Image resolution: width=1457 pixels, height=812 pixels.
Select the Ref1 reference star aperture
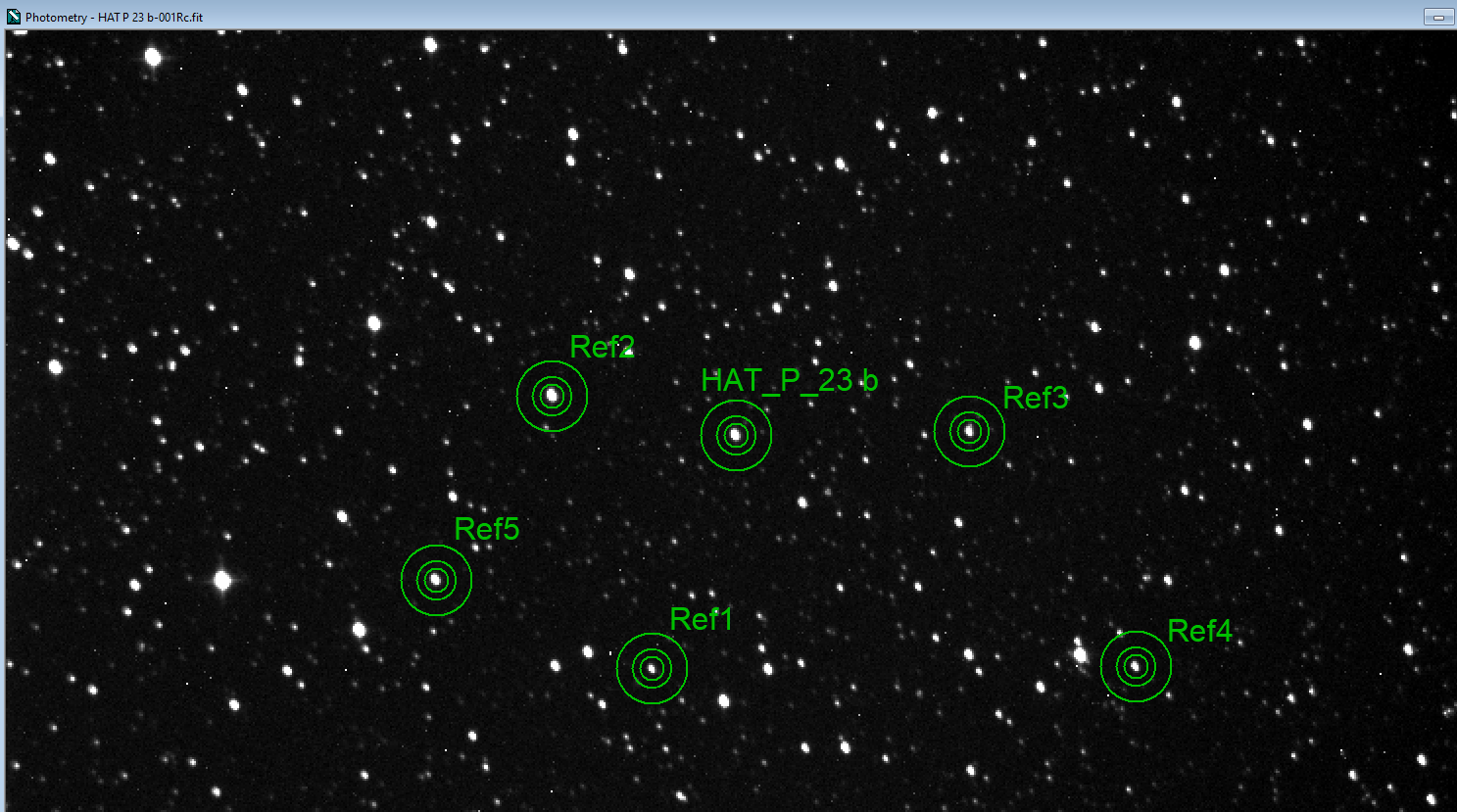(x=652, y=668)
